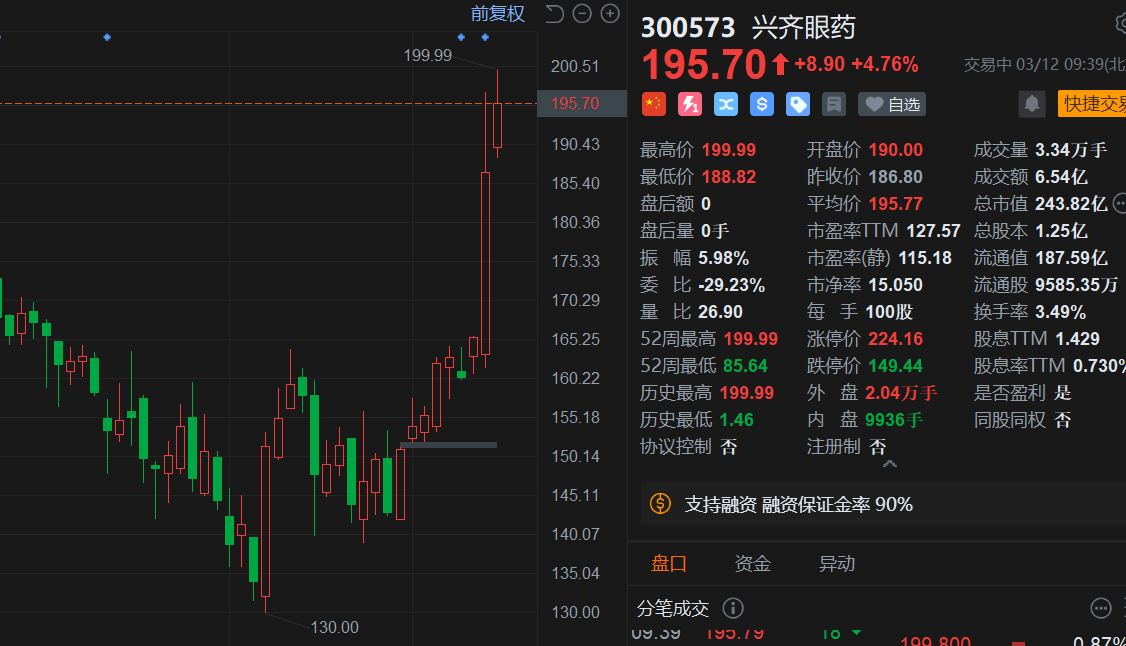Click the light-blue shuffle arrows icon

click(726, 105)
